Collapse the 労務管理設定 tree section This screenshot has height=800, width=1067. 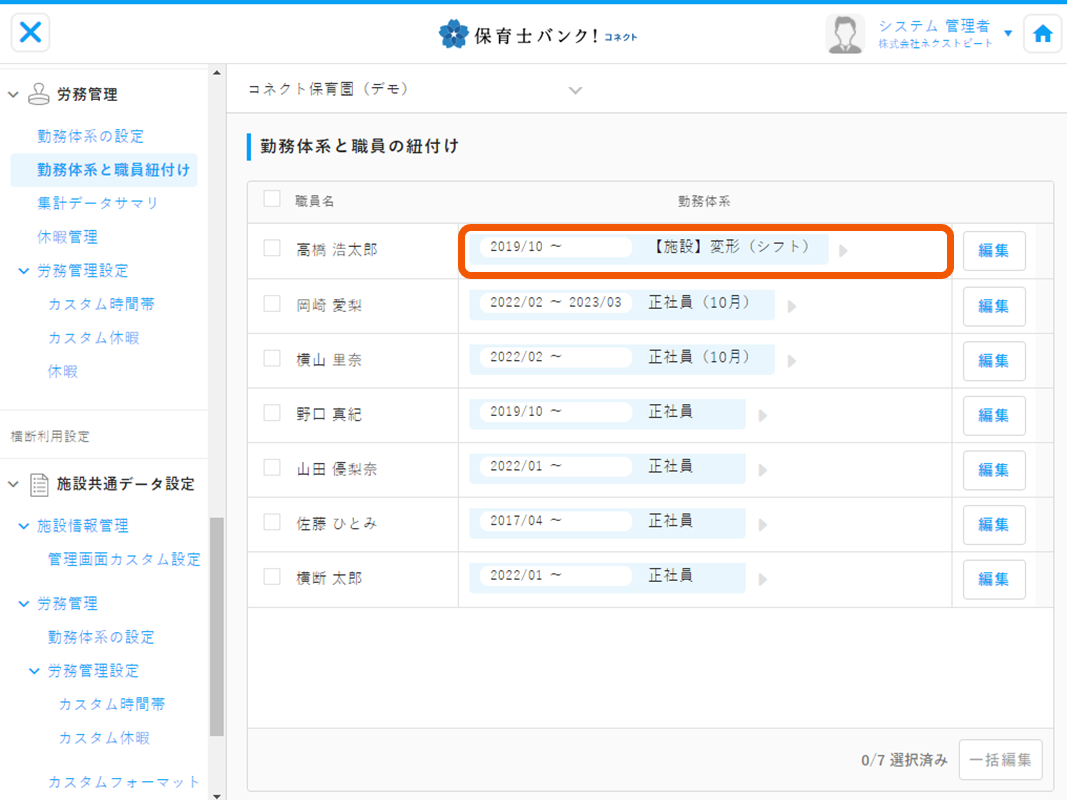(x=24, y=271)
